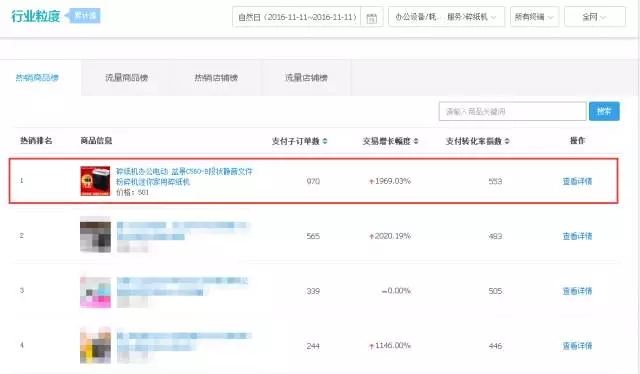Click the 热销排名 column header
This screenshot has height=374, width=640.
click(x=36, y=141)
